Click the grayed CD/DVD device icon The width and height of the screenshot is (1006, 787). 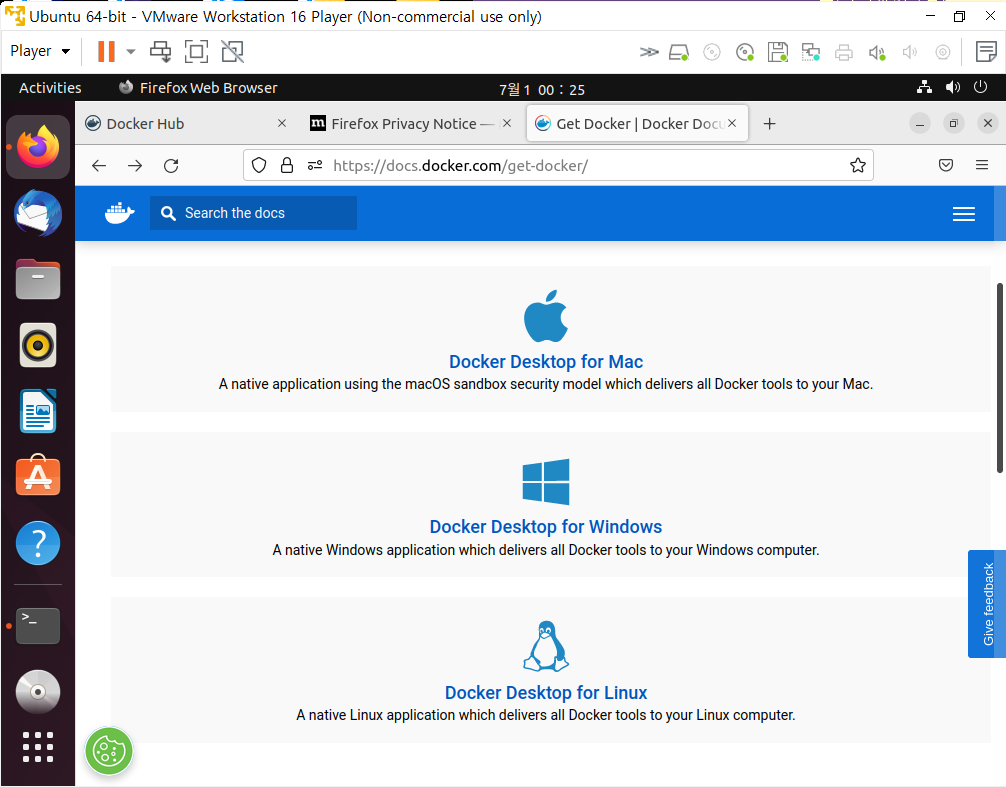[x=712, y=52]
